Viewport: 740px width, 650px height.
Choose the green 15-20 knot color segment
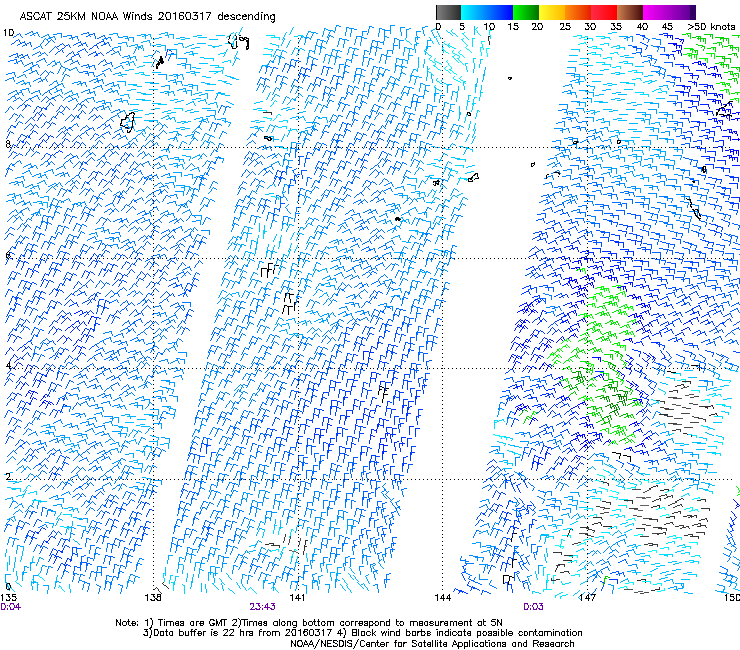click(526, 12)
